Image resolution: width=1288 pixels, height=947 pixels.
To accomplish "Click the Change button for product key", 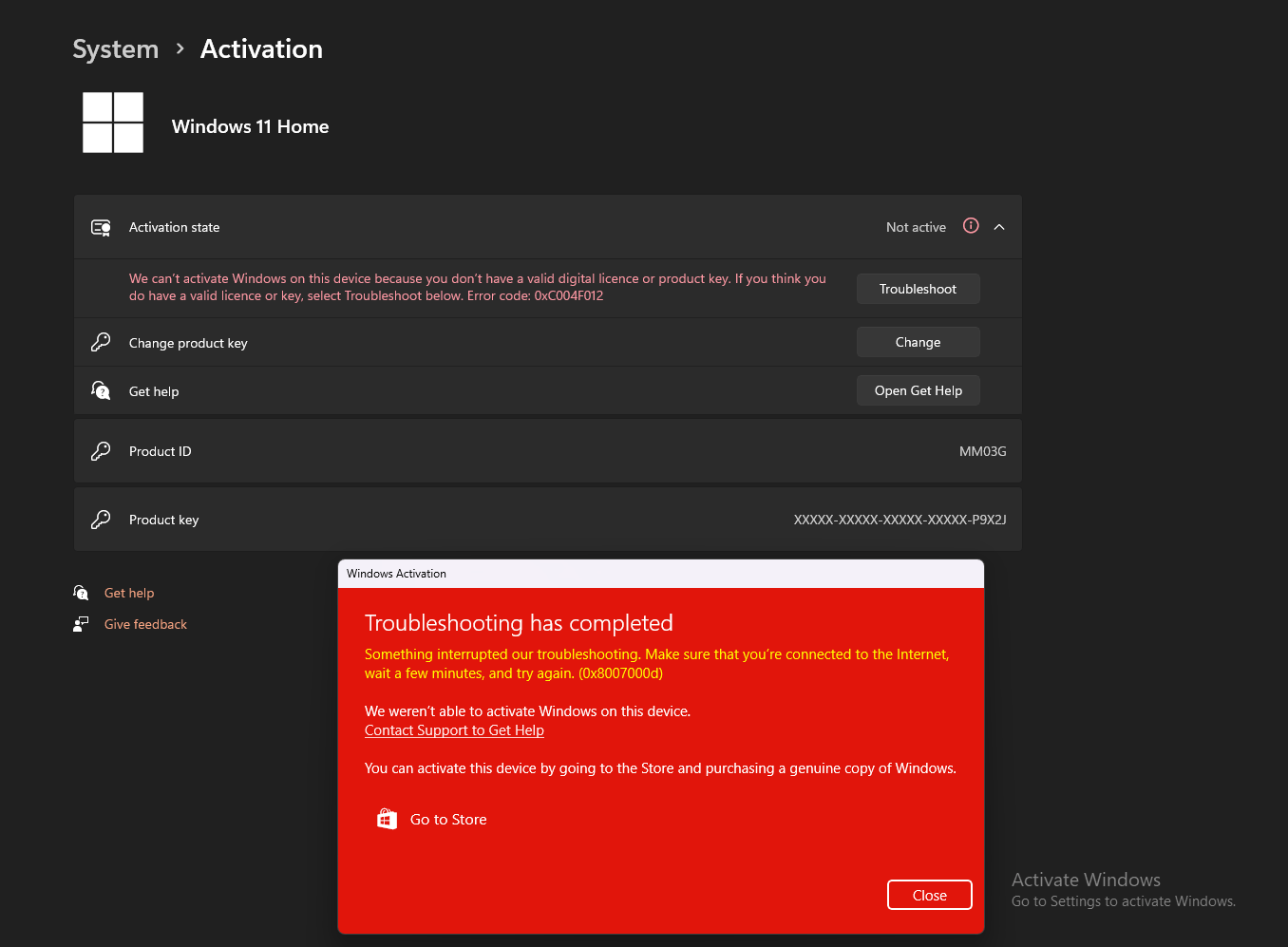I will [918, 342].
